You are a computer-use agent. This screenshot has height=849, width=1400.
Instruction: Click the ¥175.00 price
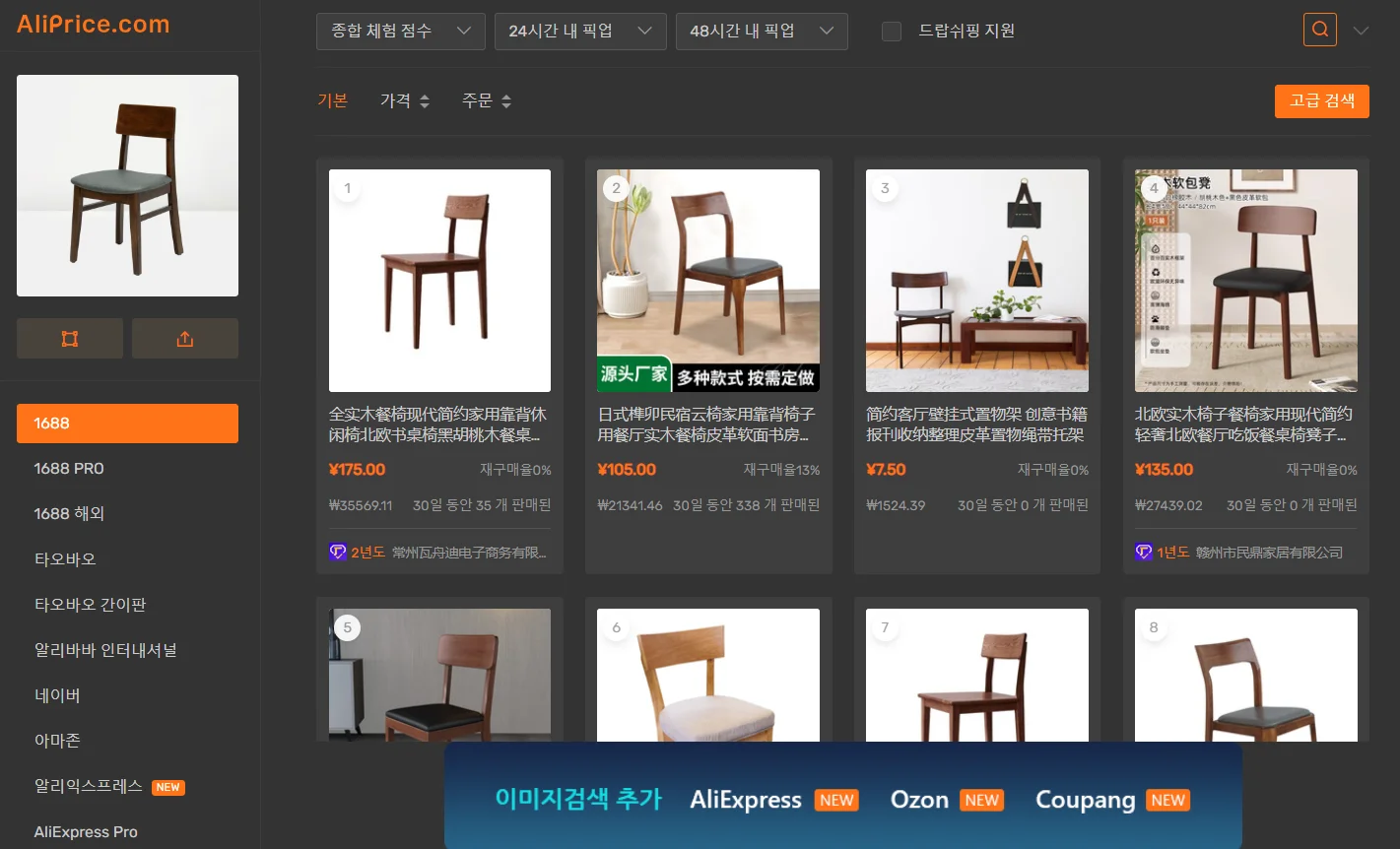click(358, 470)
